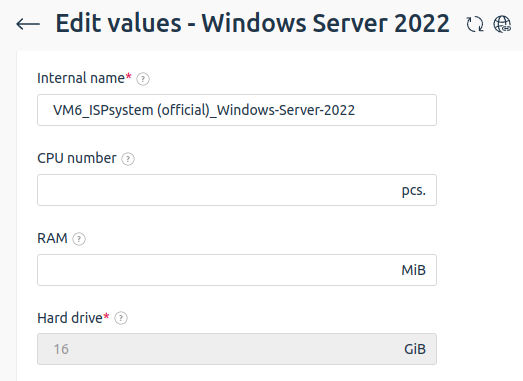Focus the Internal name input field
523x381 pixels.
pos(237,110)
